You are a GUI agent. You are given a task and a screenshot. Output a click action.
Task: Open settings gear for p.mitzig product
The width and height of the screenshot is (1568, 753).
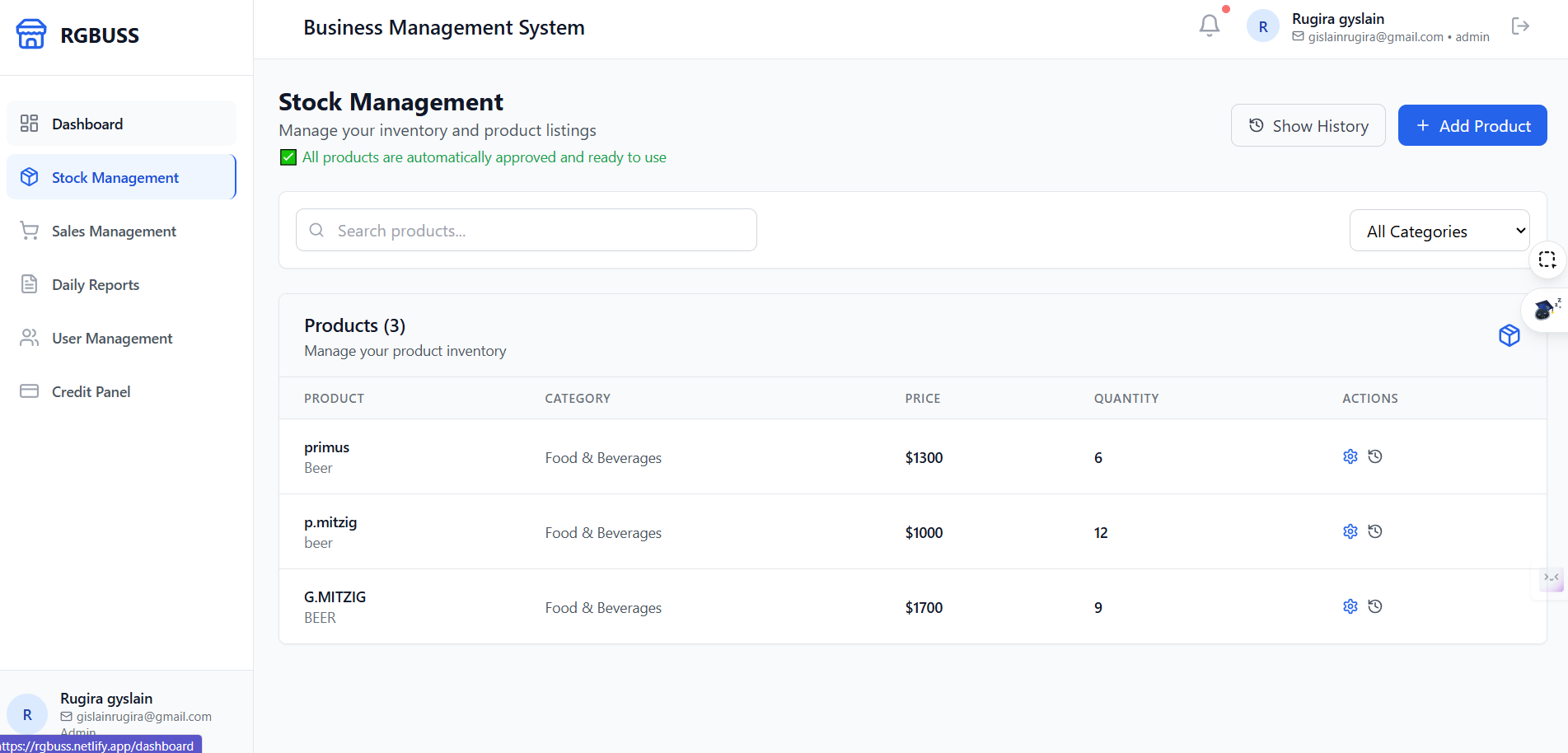tap(1350, 531)
